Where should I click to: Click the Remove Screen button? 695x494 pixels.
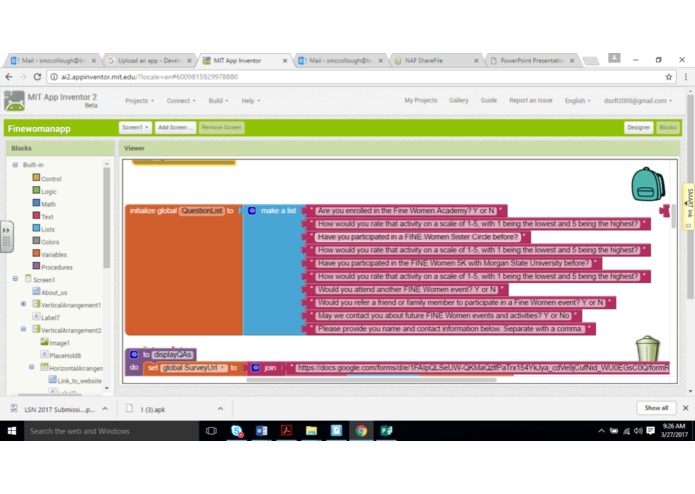[221, 128]
